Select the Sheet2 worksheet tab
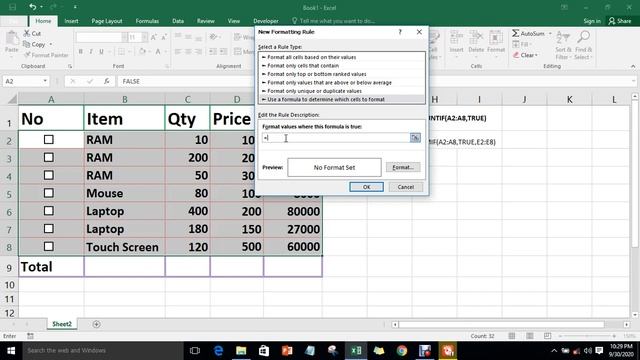The image size is (640, 360). [62, 324]
